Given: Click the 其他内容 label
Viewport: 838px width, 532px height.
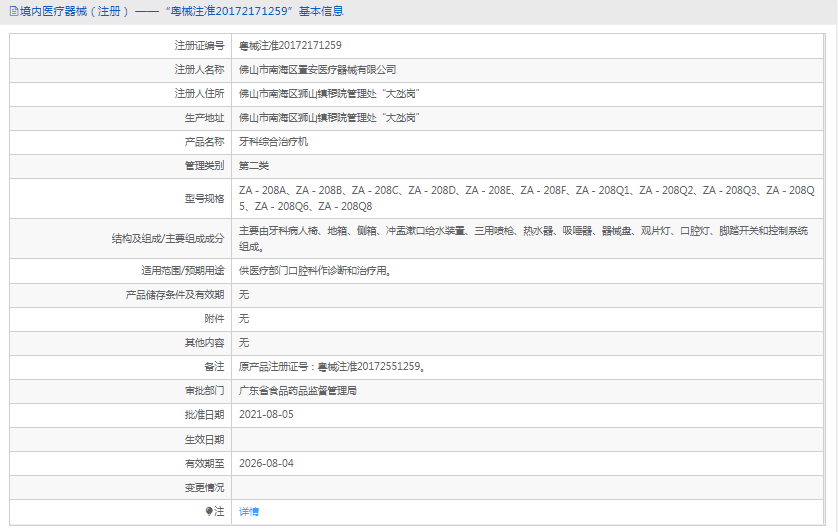Looking at the screenshot, I should (x=205, y=343).
